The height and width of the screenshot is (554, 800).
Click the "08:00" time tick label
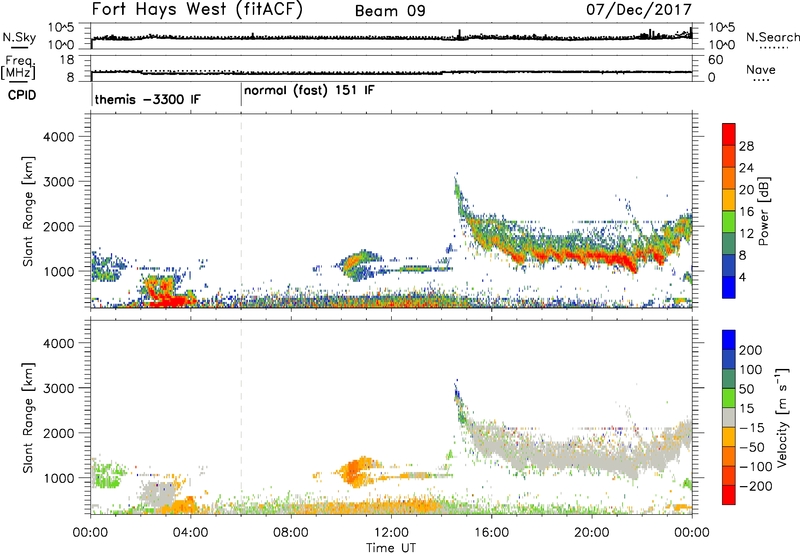(x=291, y=533)
